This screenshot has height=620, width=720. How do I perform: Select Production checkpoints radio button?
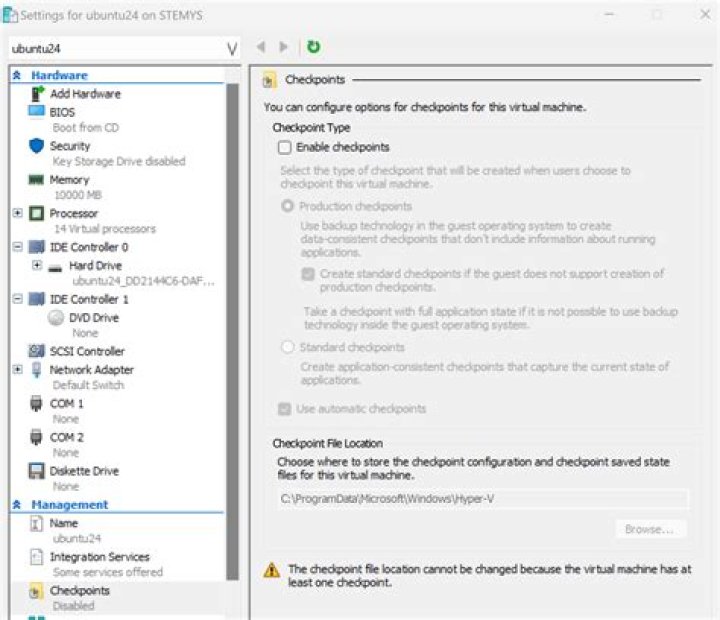coord(287,206)
